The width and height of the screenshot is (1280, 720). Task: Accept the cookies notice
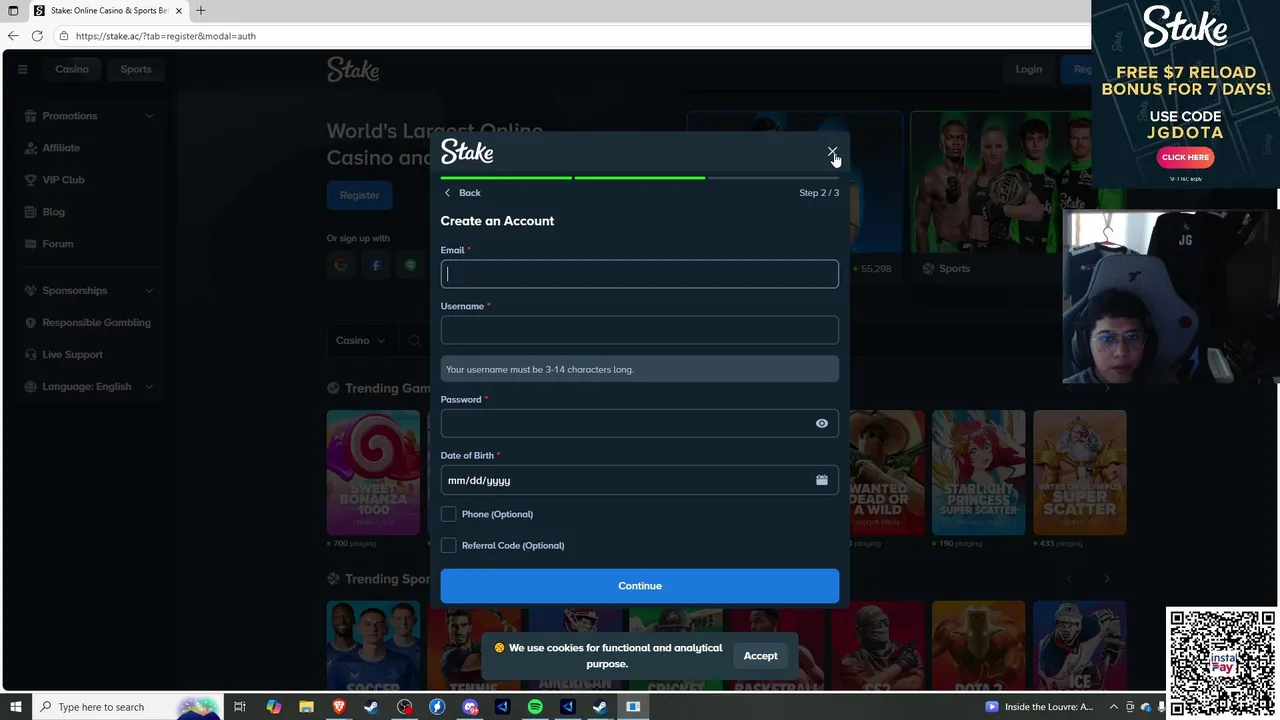(x=760, y=656)
